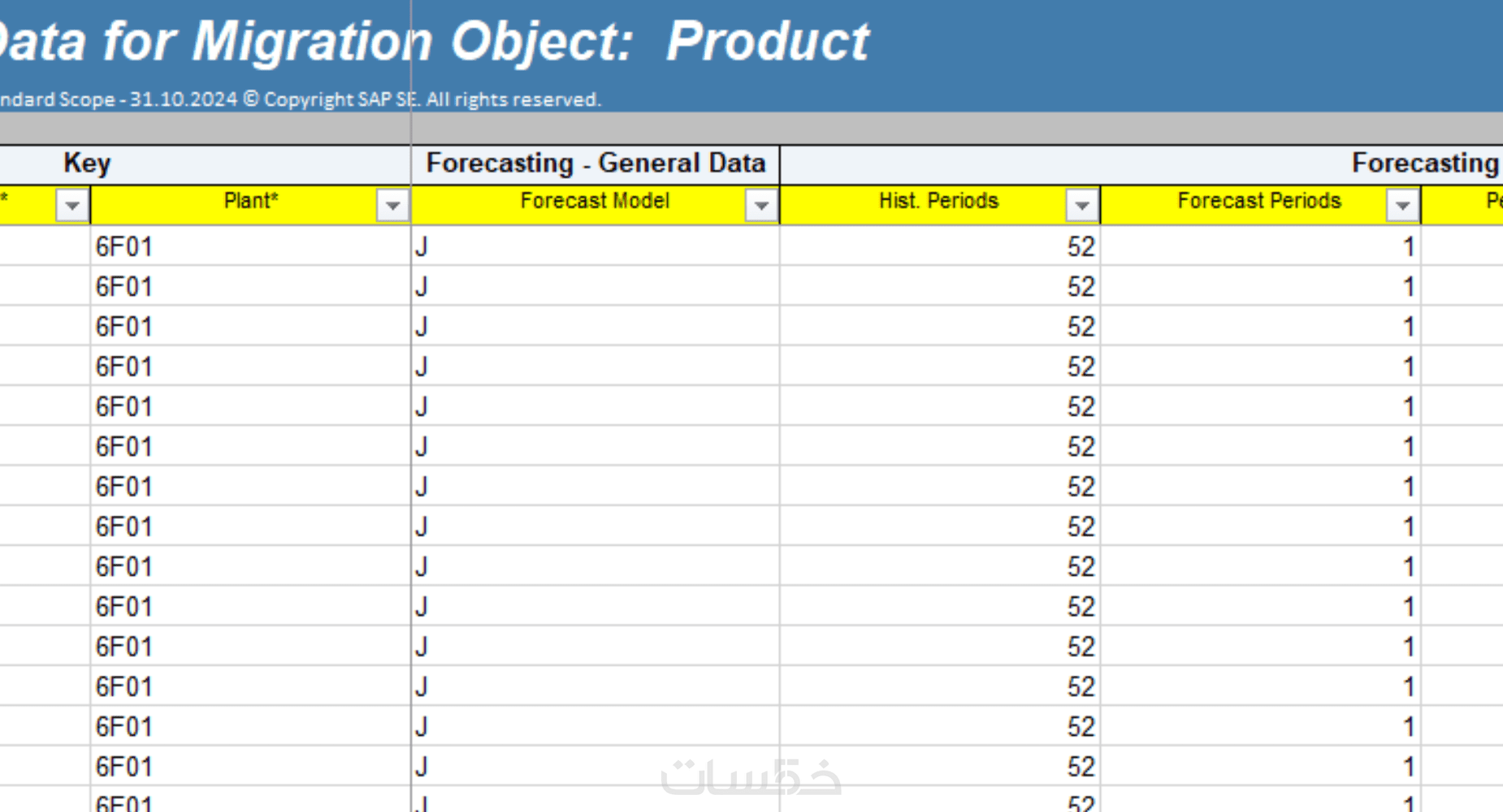Select the Forecasting - General Data header
Image resolution: width=1503 pixels, height=812 pixels.
[x=596, y=164]
